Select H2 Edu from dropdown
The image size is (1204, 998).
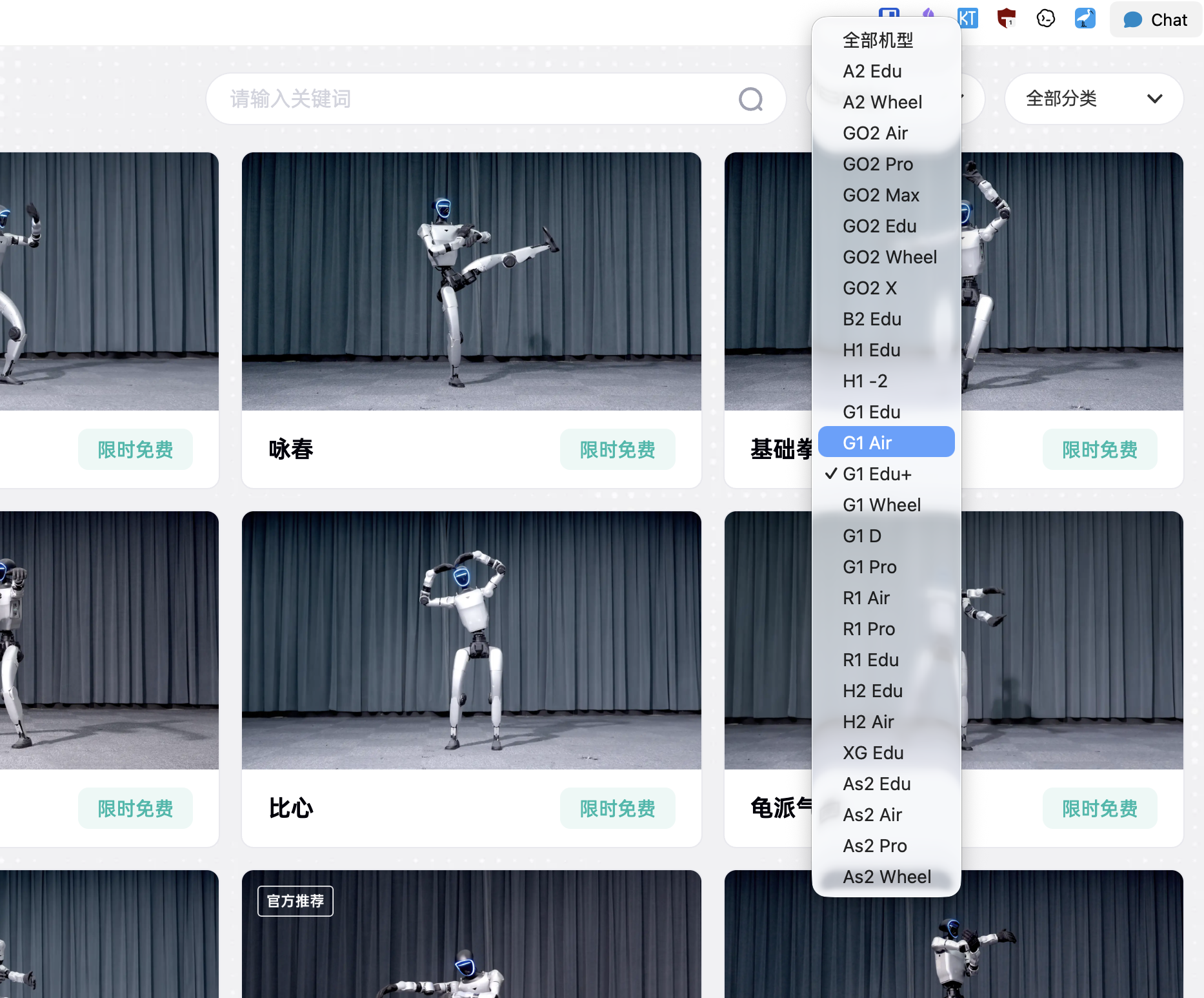click(x=886, y=691)
